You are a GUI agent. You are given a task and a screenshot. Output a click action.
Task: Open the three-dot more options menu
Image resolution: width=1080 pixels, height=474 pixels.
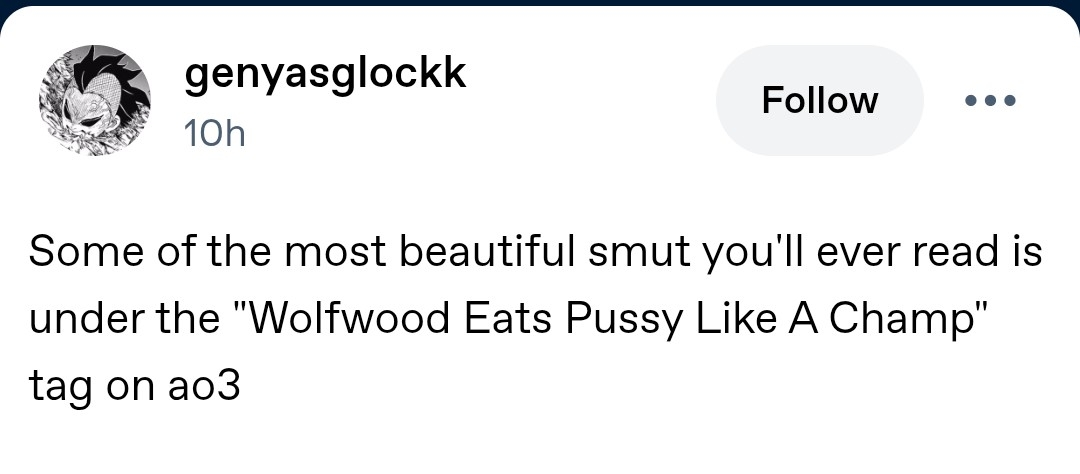[x=990, y=101]
